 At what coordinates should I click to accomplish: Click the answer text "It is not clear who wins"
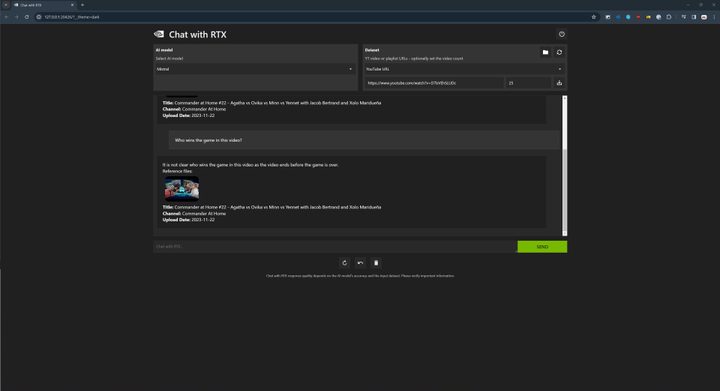[250, 165]
